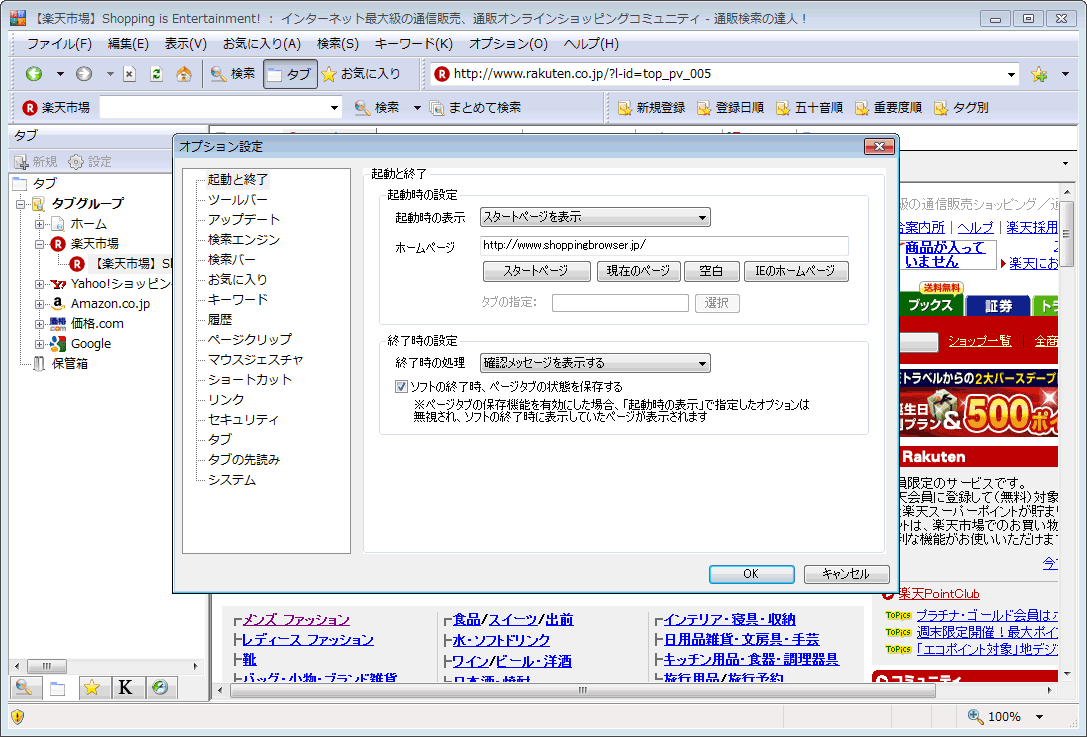1087x737 pixels.
Task: Open 終了時の処理 dropdown
Action: (595, 363)
